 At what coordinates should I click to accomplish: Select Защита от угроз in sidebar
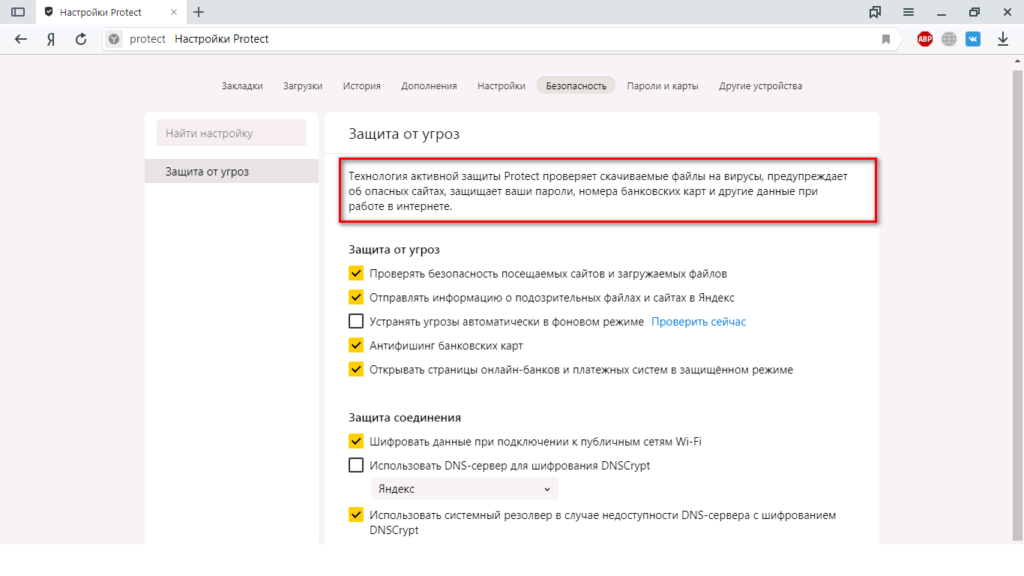231,171
